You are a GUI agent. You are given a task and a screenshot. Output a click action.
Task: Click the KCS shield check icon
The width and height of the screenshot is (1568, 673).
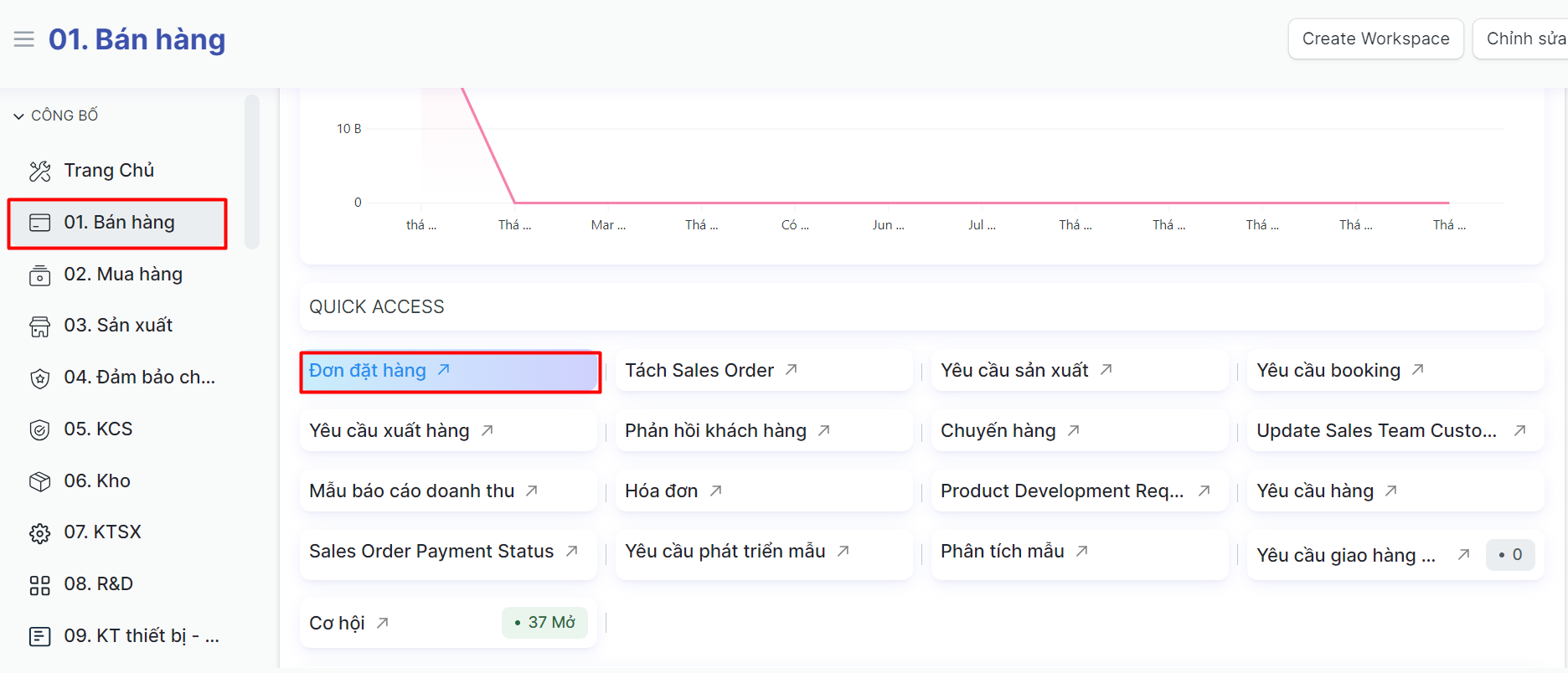click(x=40, y=430)
